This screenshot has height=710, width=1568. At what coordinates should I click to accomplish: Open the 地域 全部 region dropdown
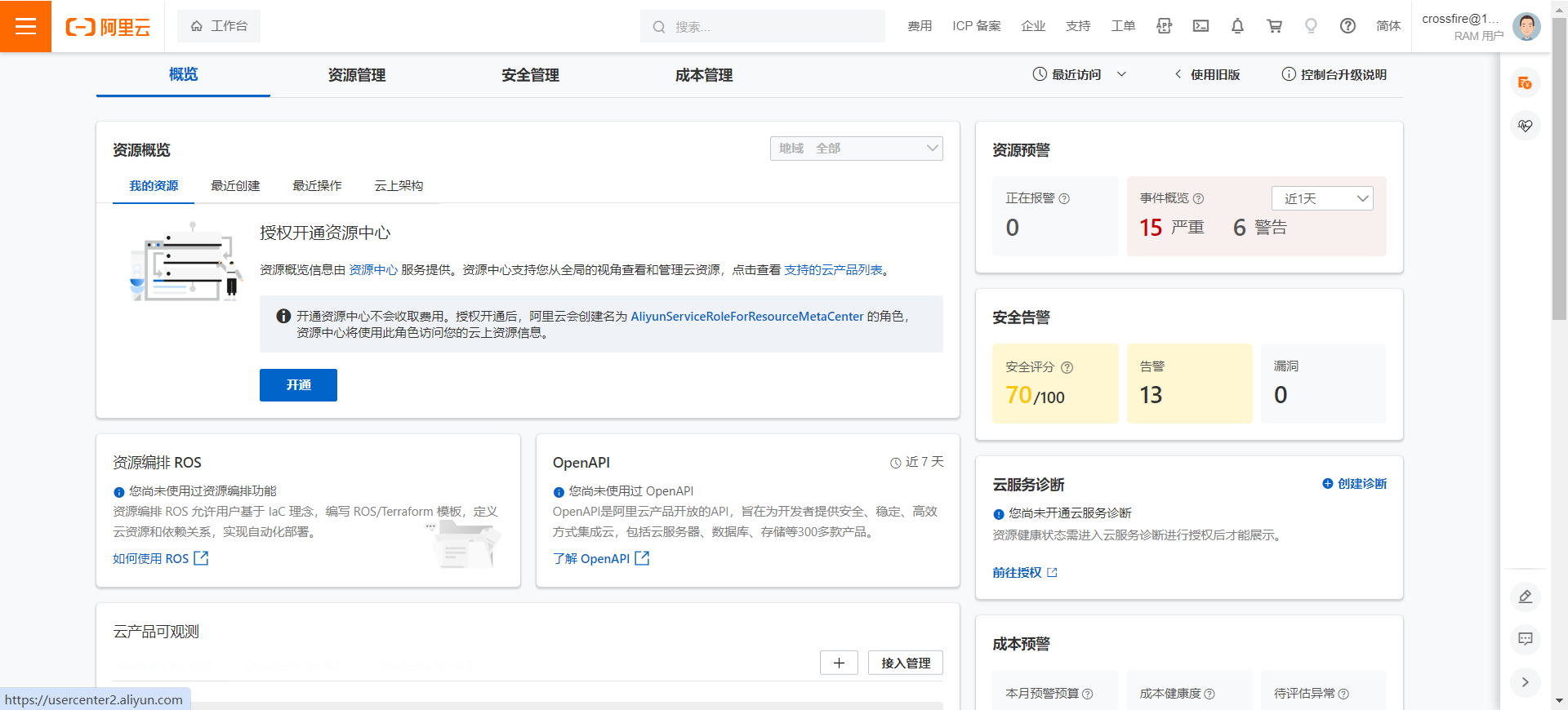point(856,148)
